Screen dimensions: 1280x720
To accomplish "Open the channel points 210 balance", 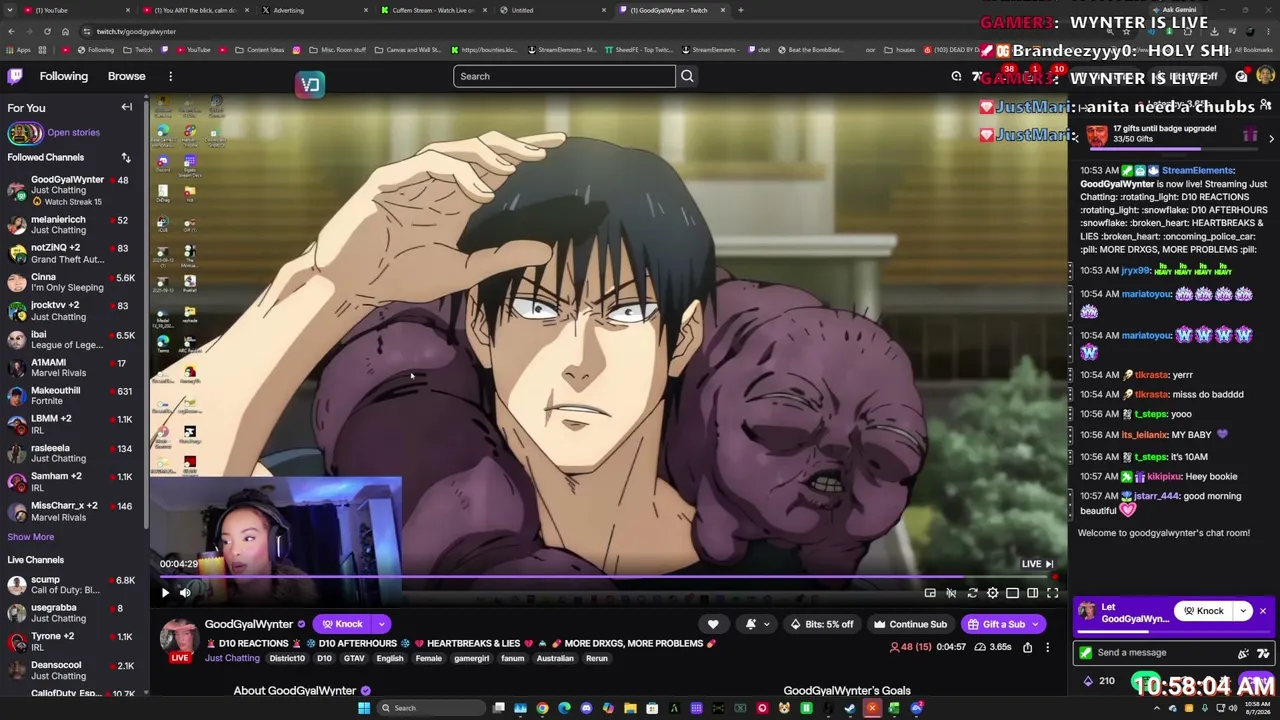I will click(x=1099, y=681).
